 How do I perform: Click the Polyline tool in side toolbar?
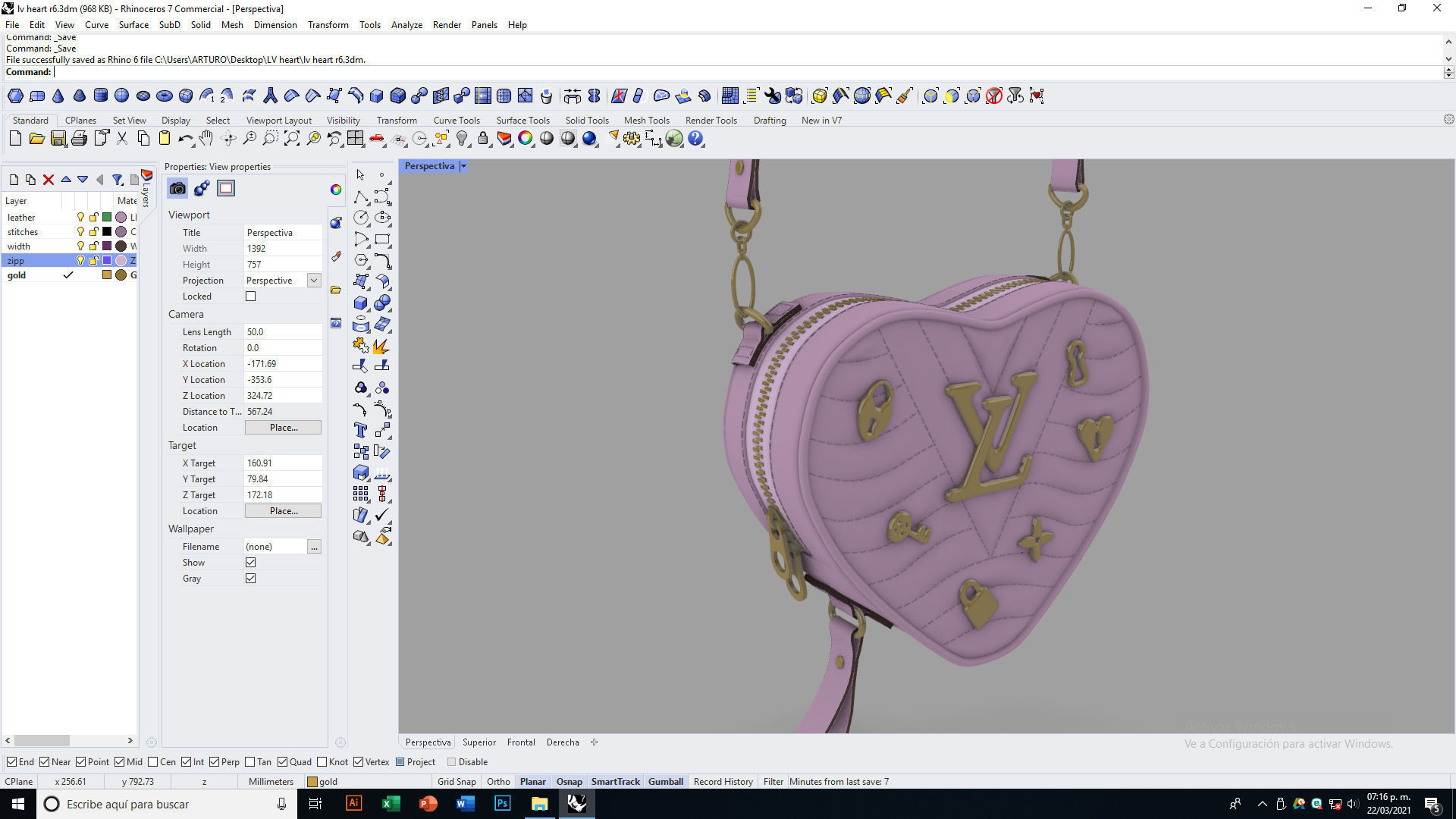(x=361, y=197)
